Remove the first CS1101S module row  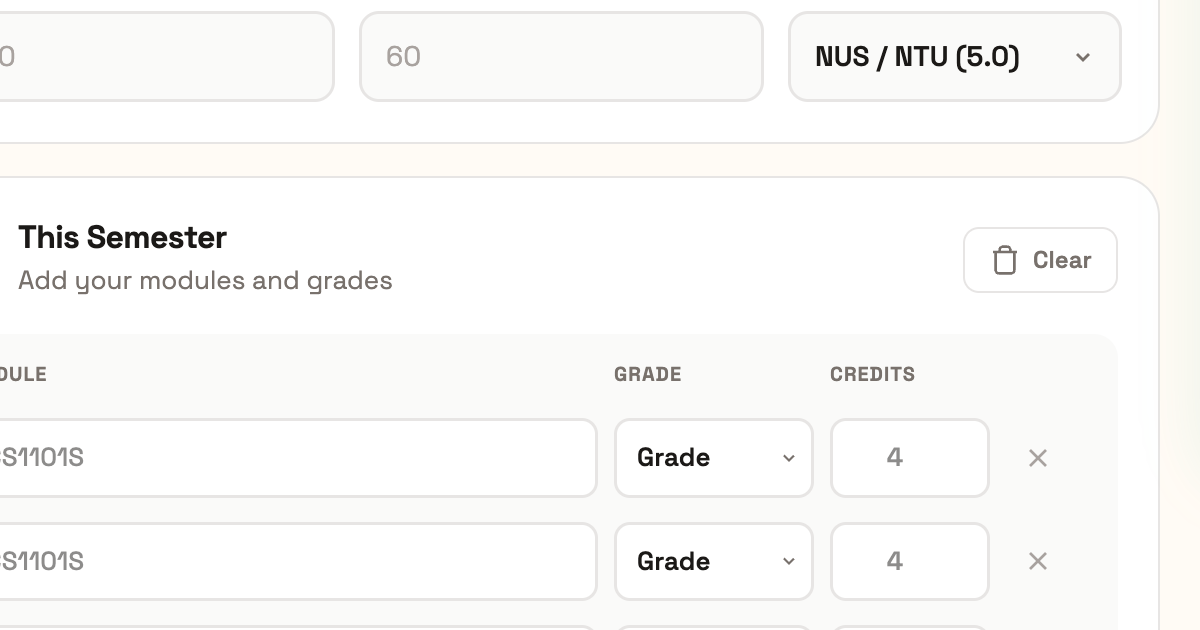[1038, 458]
